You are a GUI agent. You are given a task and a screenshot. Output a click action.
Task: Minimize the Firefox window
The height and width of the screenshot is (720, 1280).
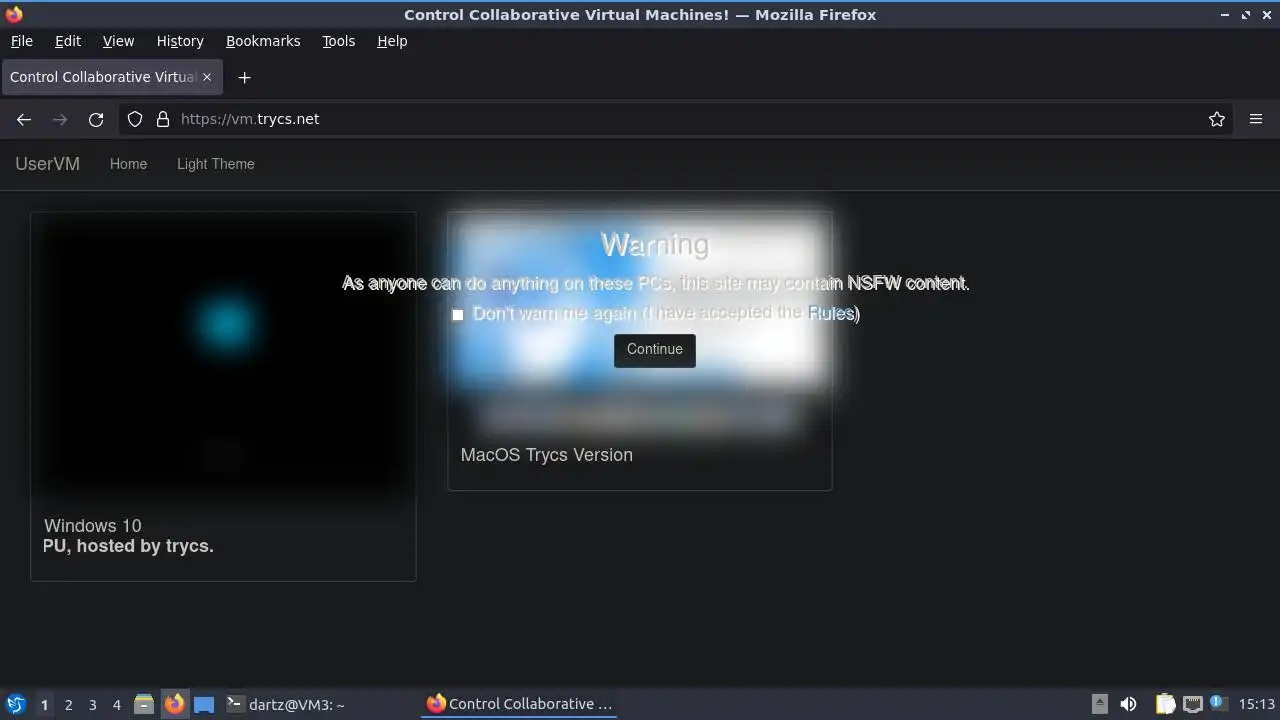pyautogui.click(x=1226, y=15)
